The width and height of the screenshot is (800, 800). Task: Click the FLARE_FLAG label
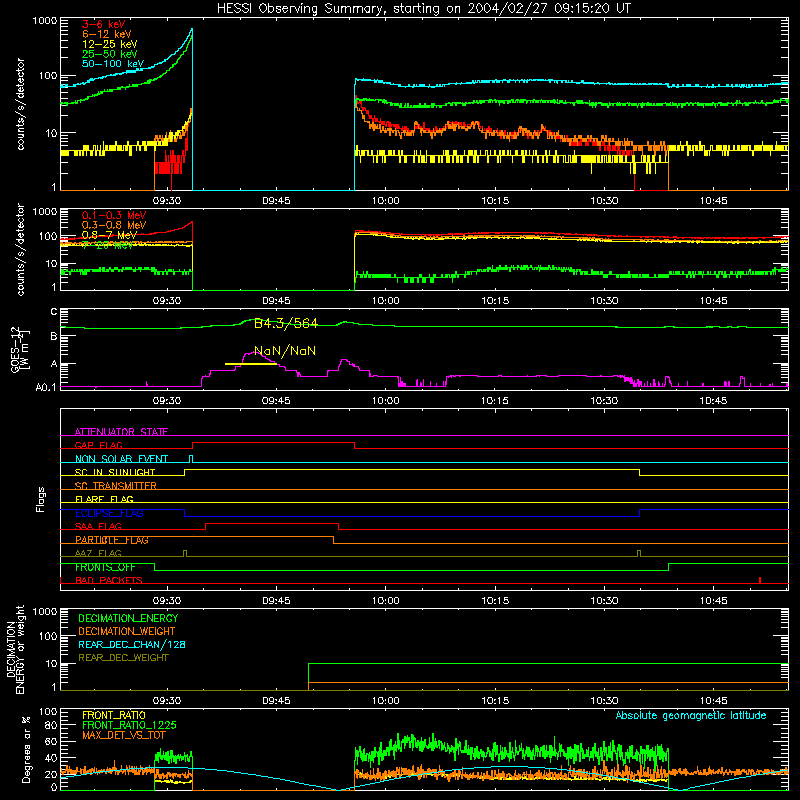point(104,499)
